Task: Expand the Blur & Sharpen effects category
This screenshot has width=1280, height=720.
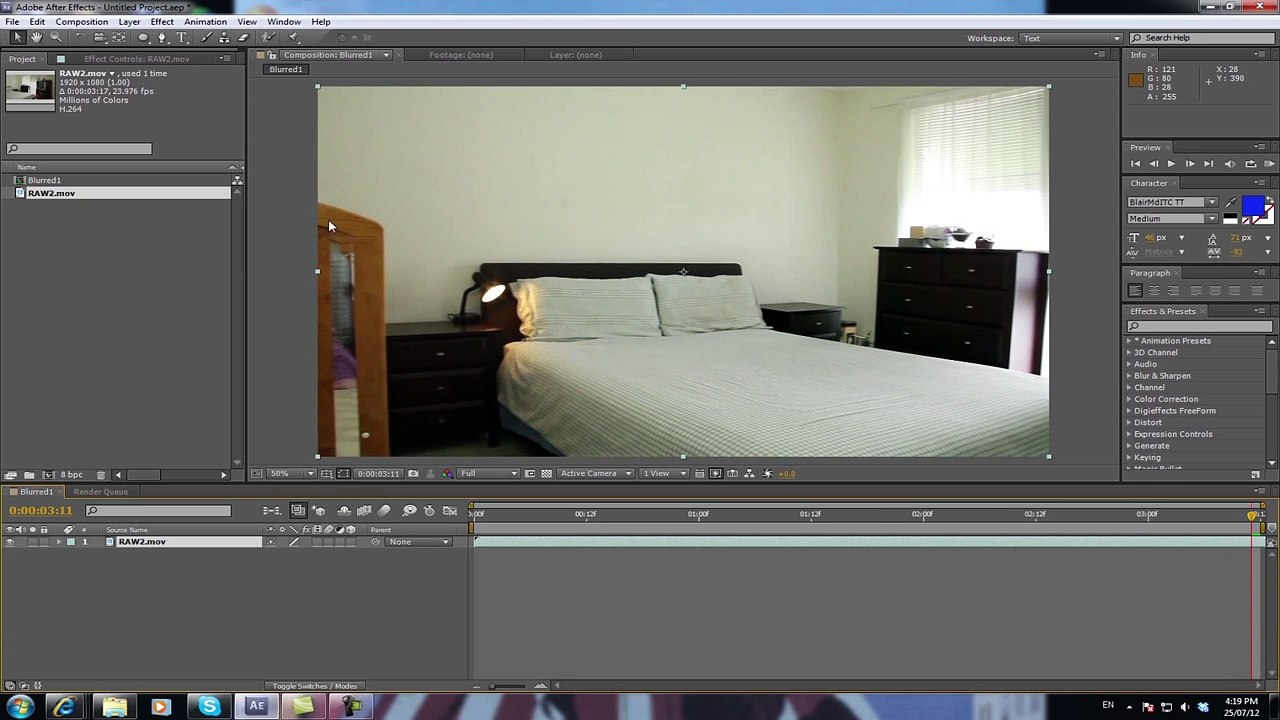Action: (1130, 376)
